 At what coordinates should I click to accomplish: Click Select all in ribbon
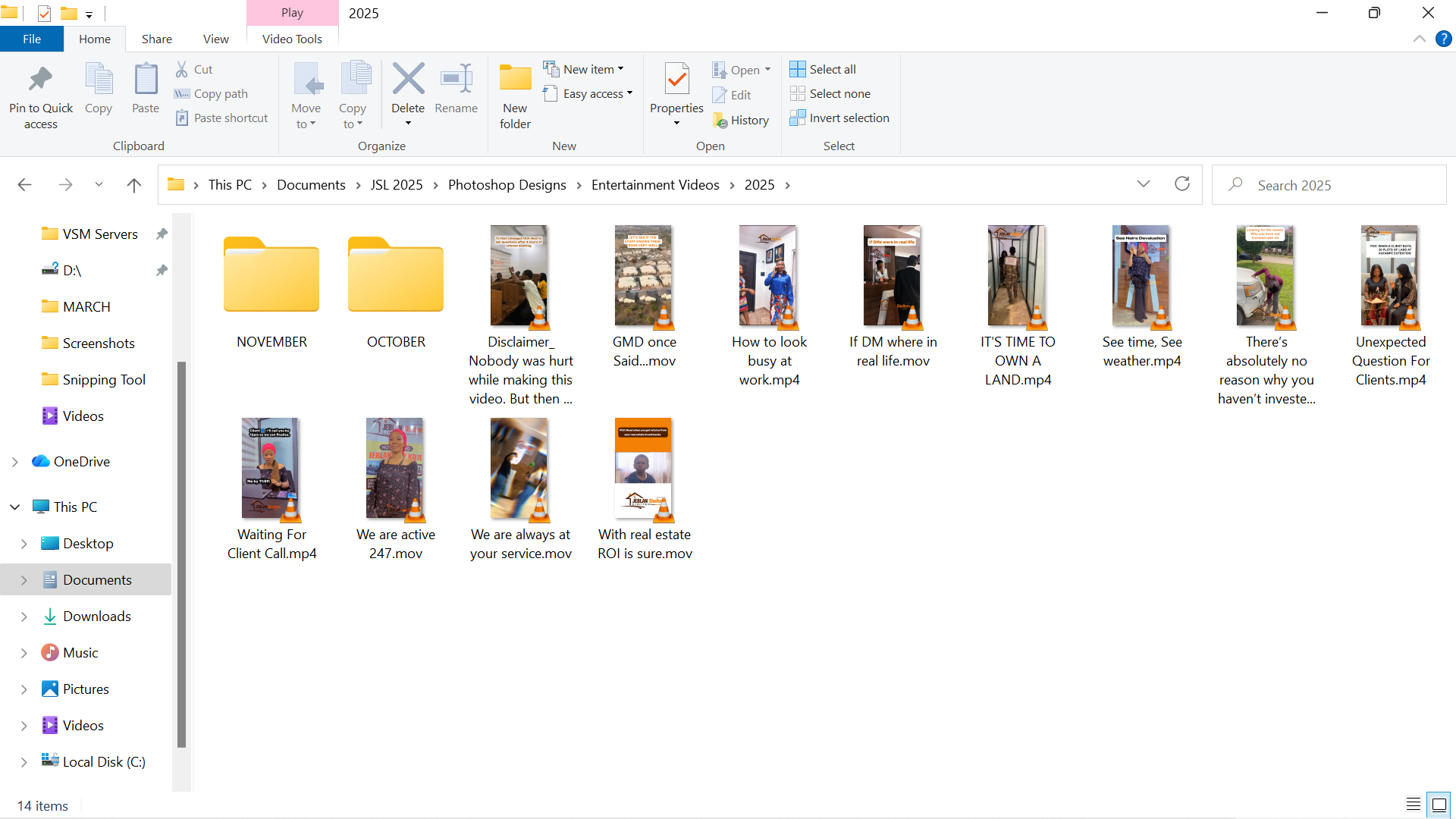click(823, 69)
